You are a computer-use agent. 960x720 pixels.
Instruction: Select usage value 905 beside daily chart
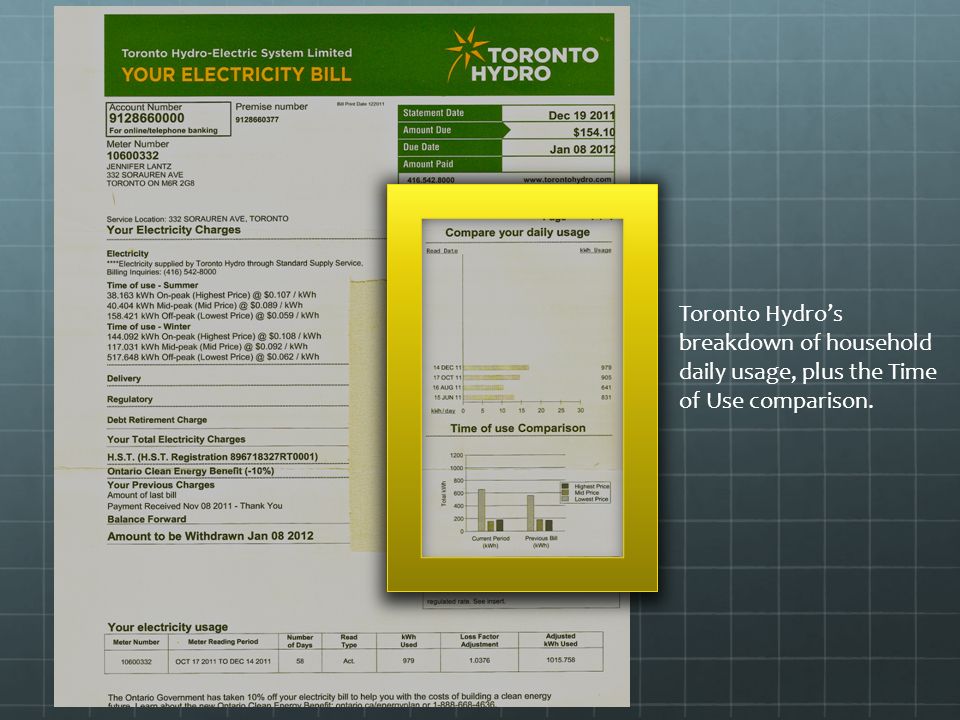606,378
